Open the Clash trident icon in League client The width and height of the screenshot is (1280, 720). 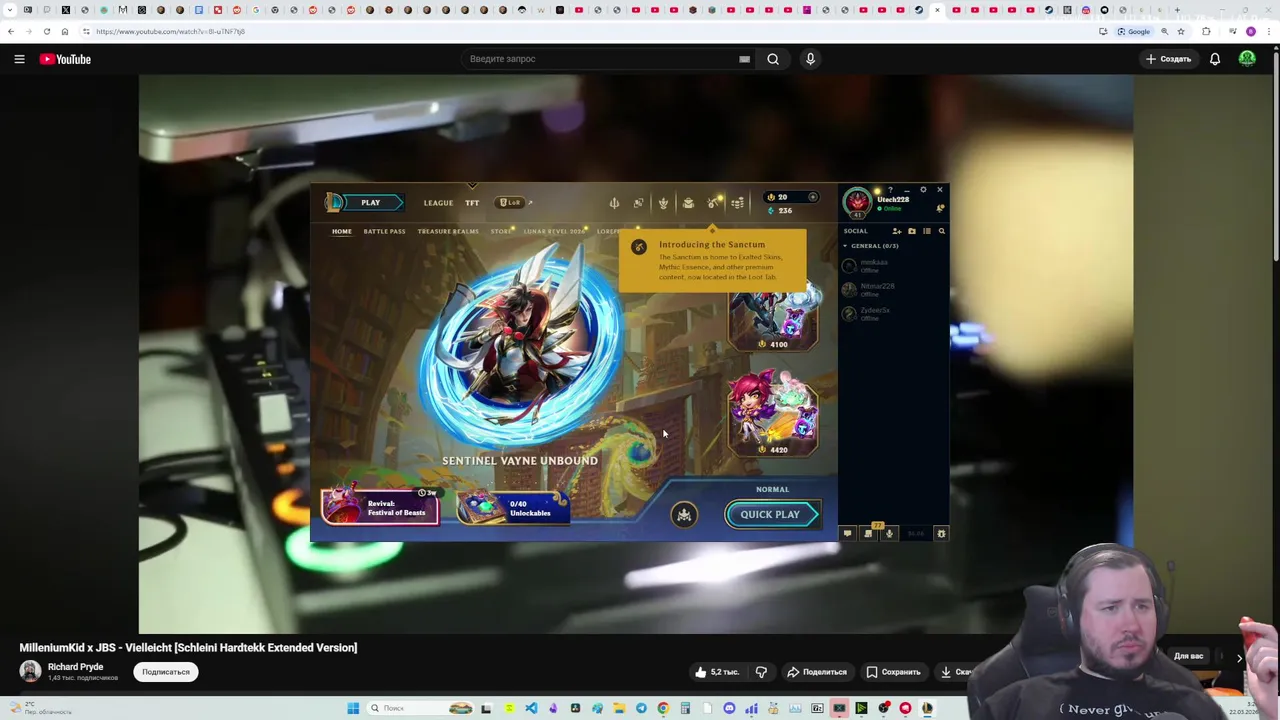click(x=614, y=203)
